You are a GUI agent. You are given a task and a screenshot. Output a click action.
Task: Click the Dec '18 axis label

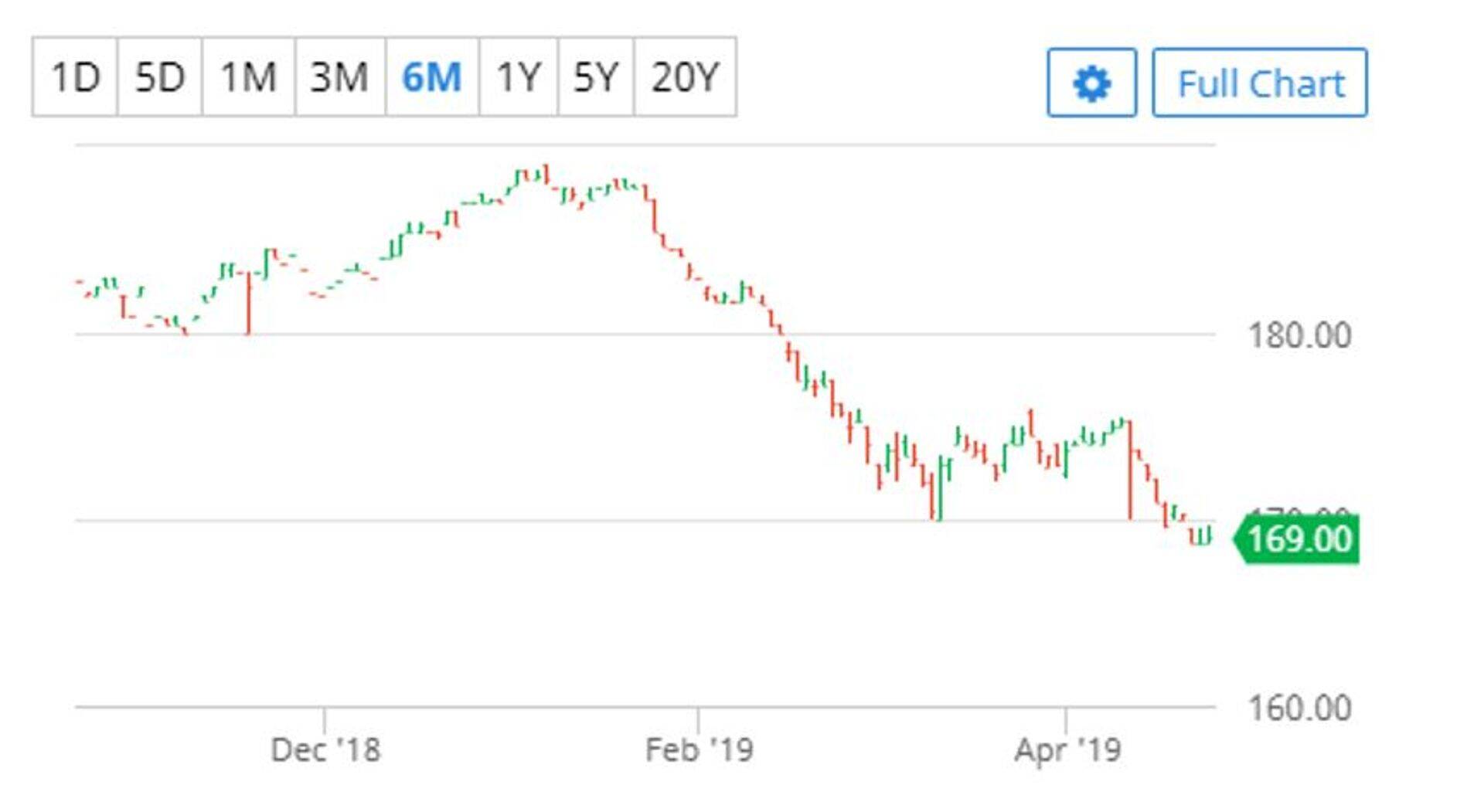[x=325, y=749]
